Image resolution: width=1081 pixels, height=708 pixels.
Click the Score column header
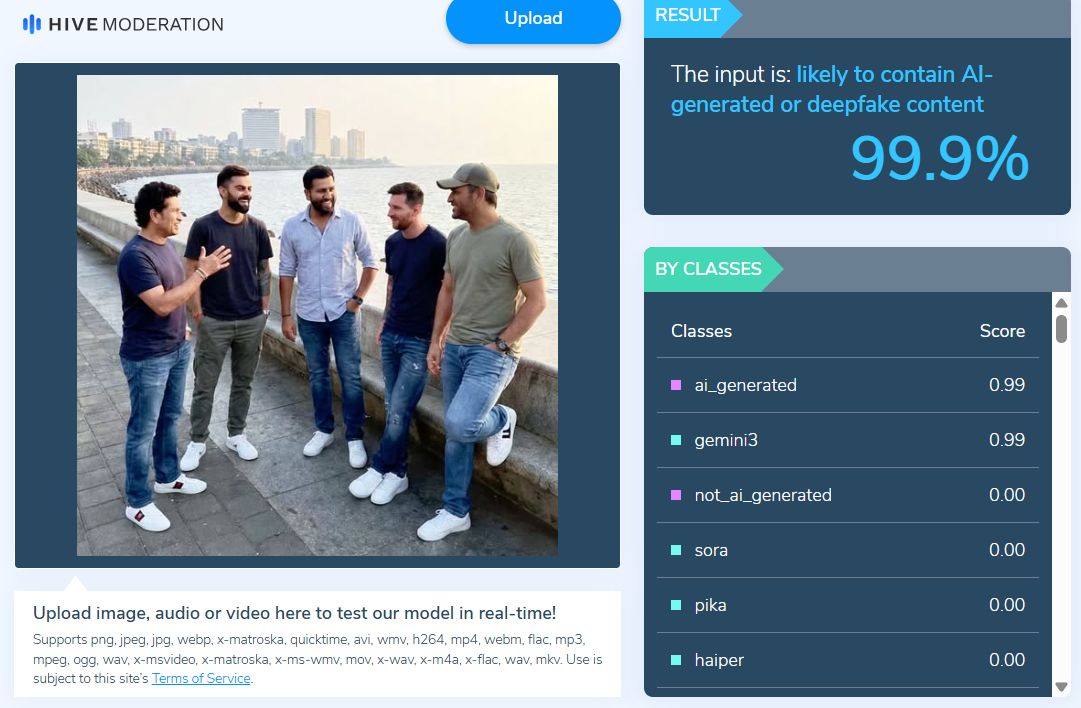(x=1002, y=331)
